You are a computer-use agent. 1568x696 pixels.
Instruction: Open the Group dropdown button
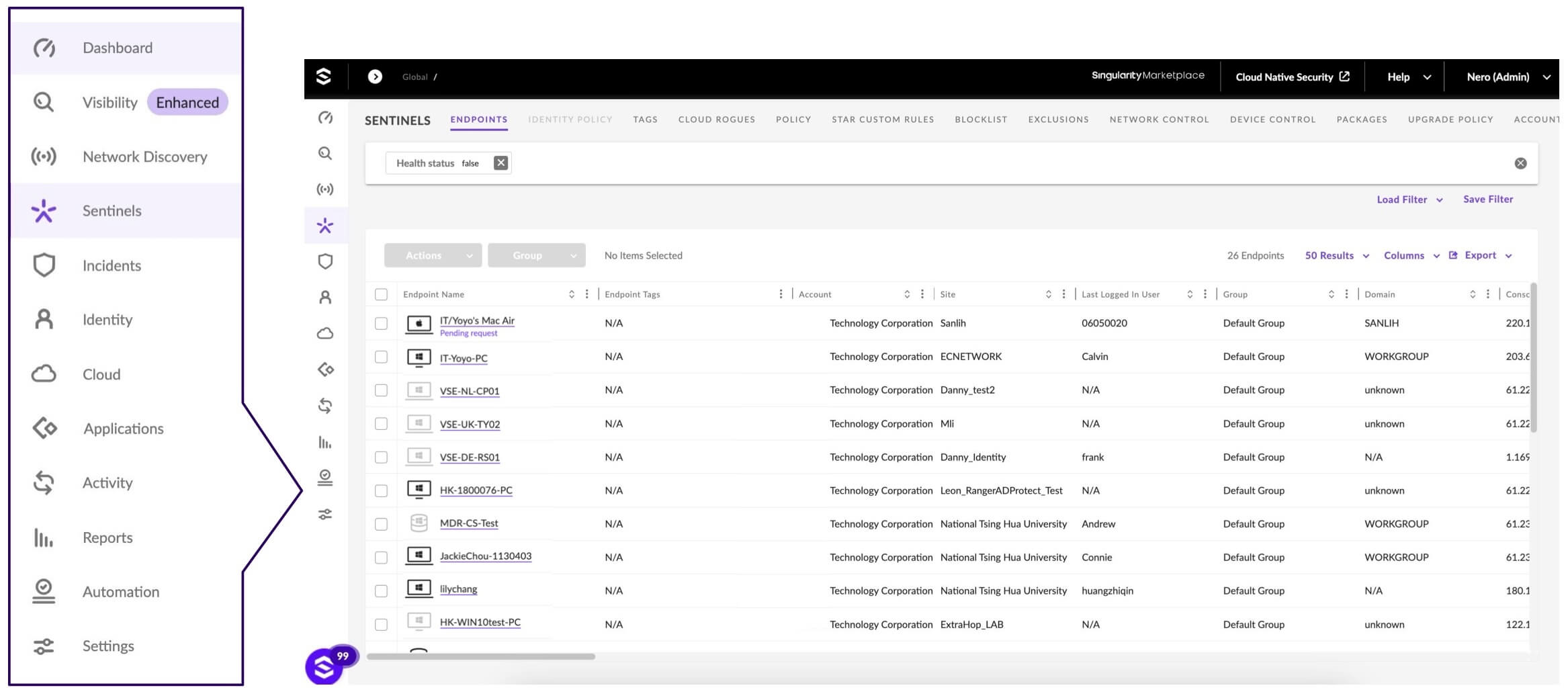[536, 255]
